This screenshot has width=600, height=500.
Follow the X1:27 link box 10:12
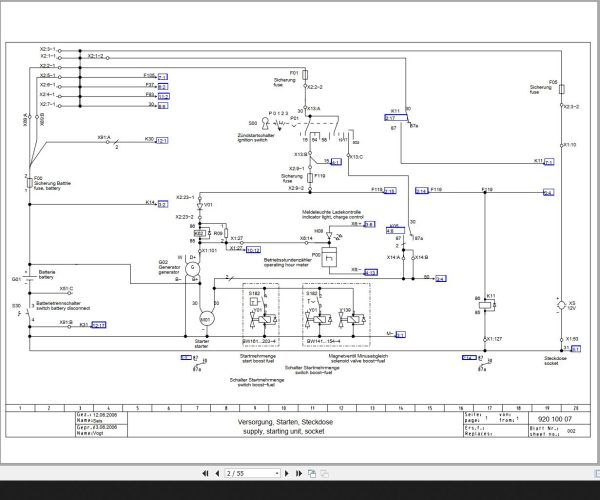pos(253,250)
